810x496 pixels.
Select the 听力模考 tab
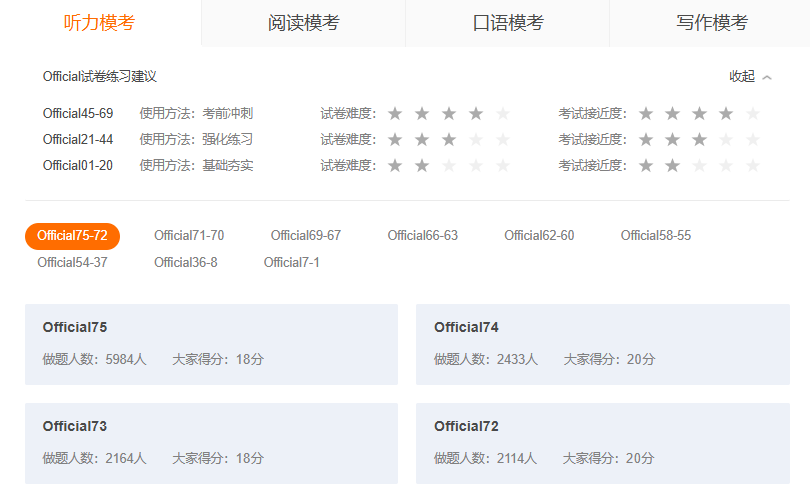point(99,23)
